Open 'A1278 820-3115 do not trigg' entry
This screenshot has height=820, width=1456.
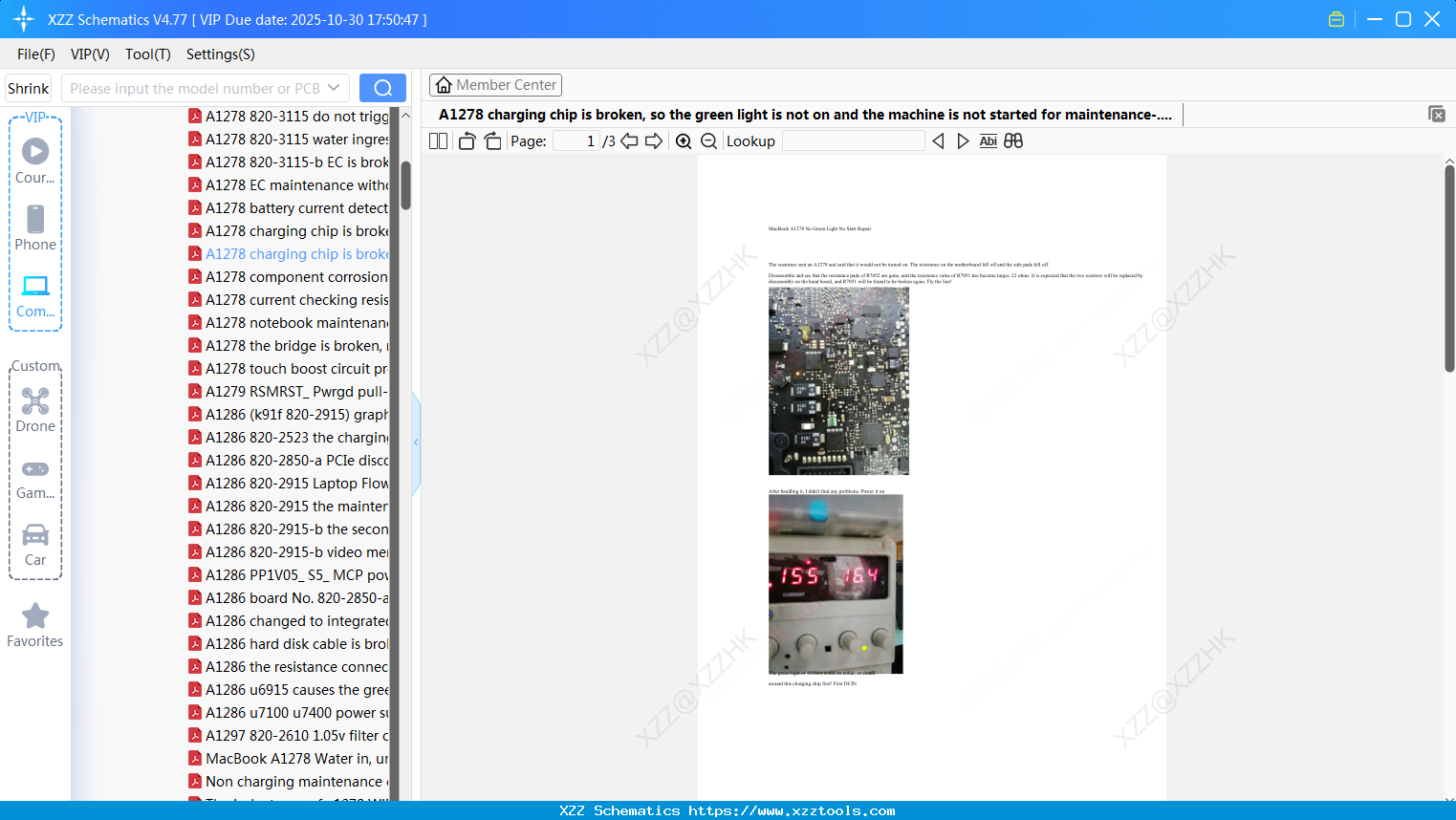pos(289,116)
